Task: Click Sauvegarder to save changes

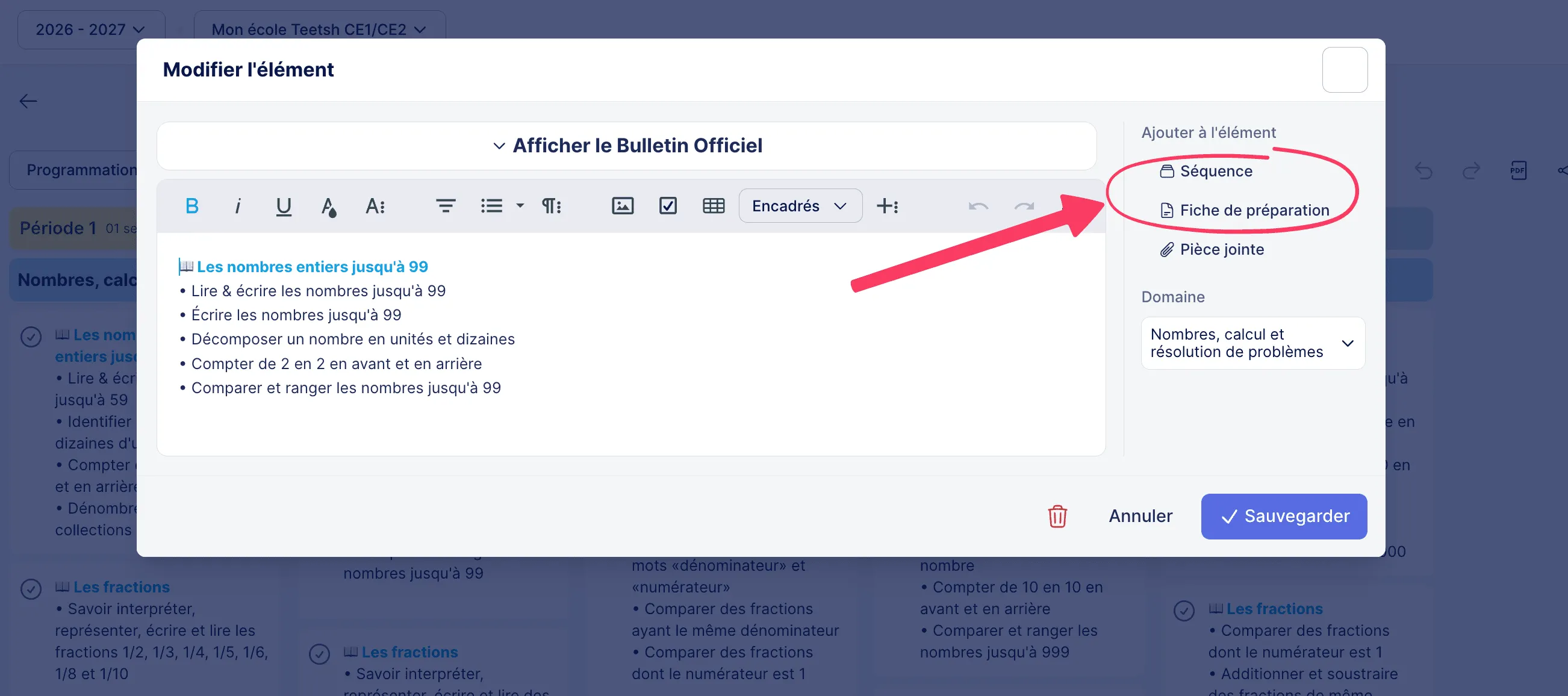Action: [1284, 516]
